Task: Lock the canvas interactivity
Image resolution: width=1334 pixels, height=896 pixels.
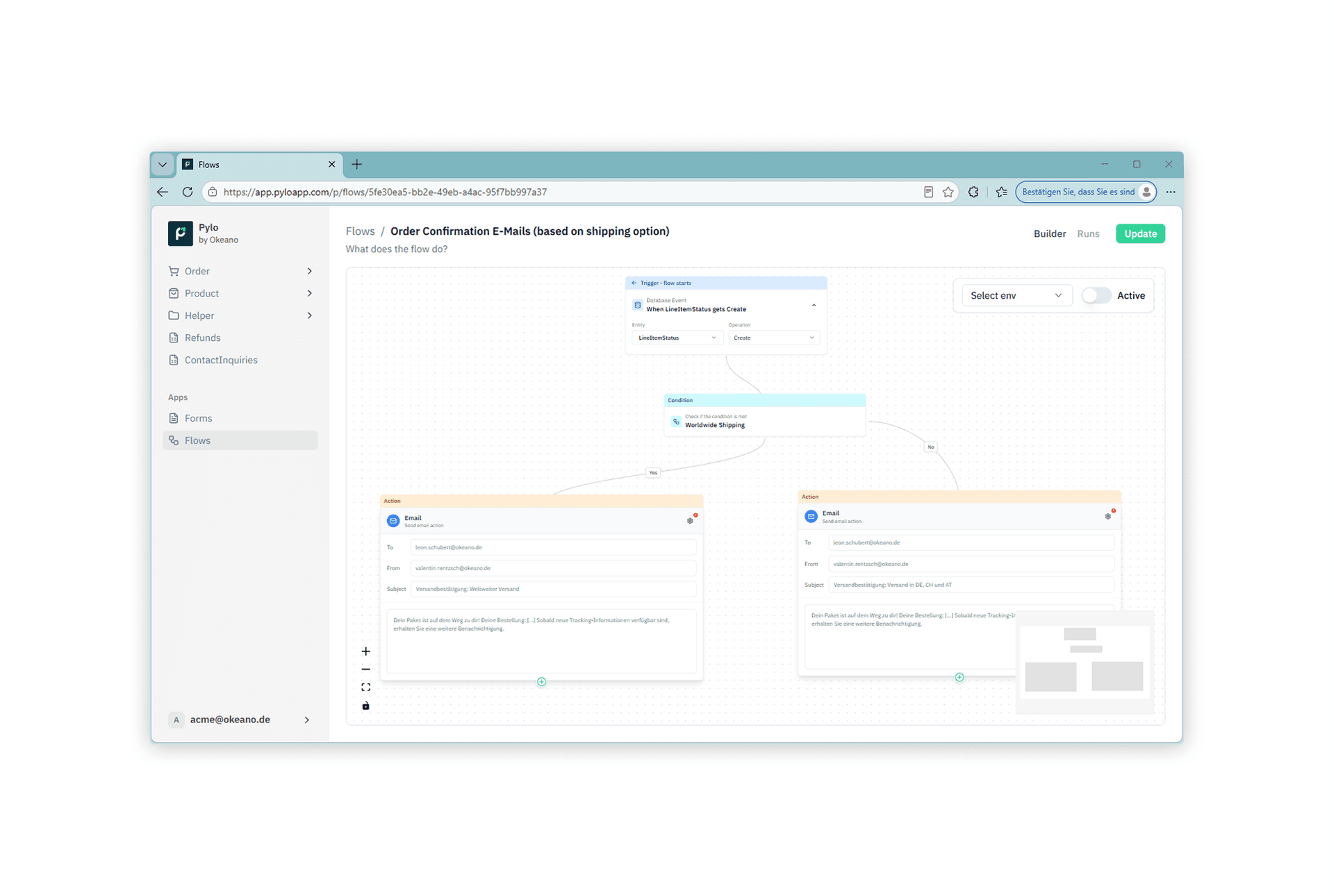Action: coord(365,706)
